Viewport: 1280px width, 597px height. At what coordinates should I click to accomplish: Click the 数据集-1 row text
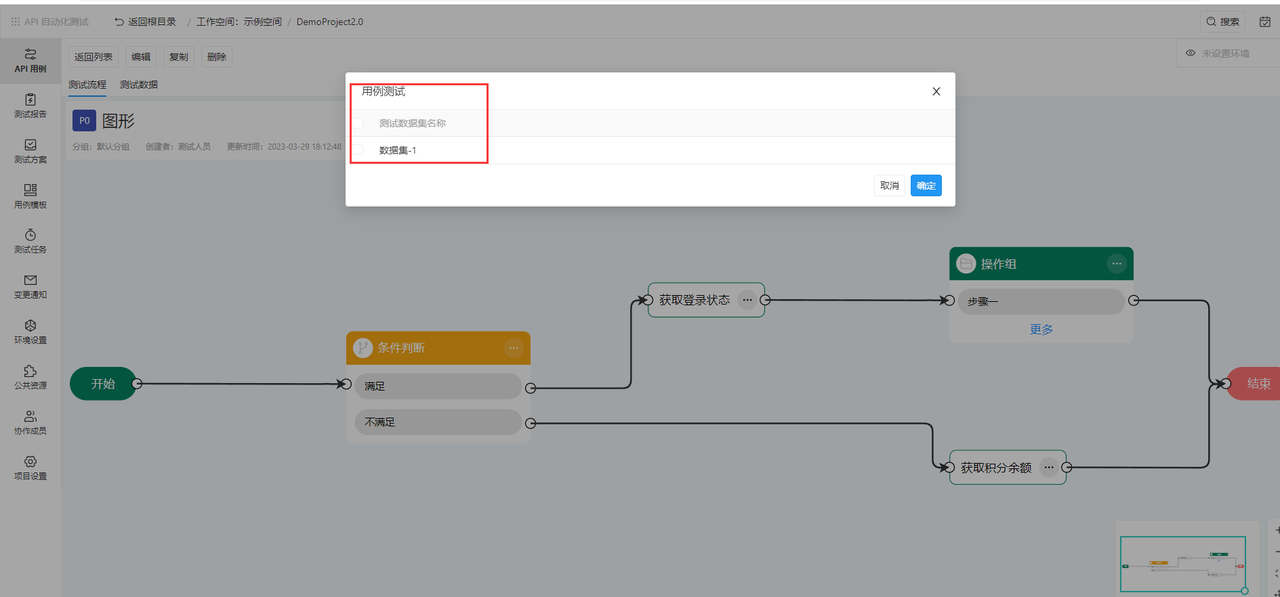click(397, 150)
